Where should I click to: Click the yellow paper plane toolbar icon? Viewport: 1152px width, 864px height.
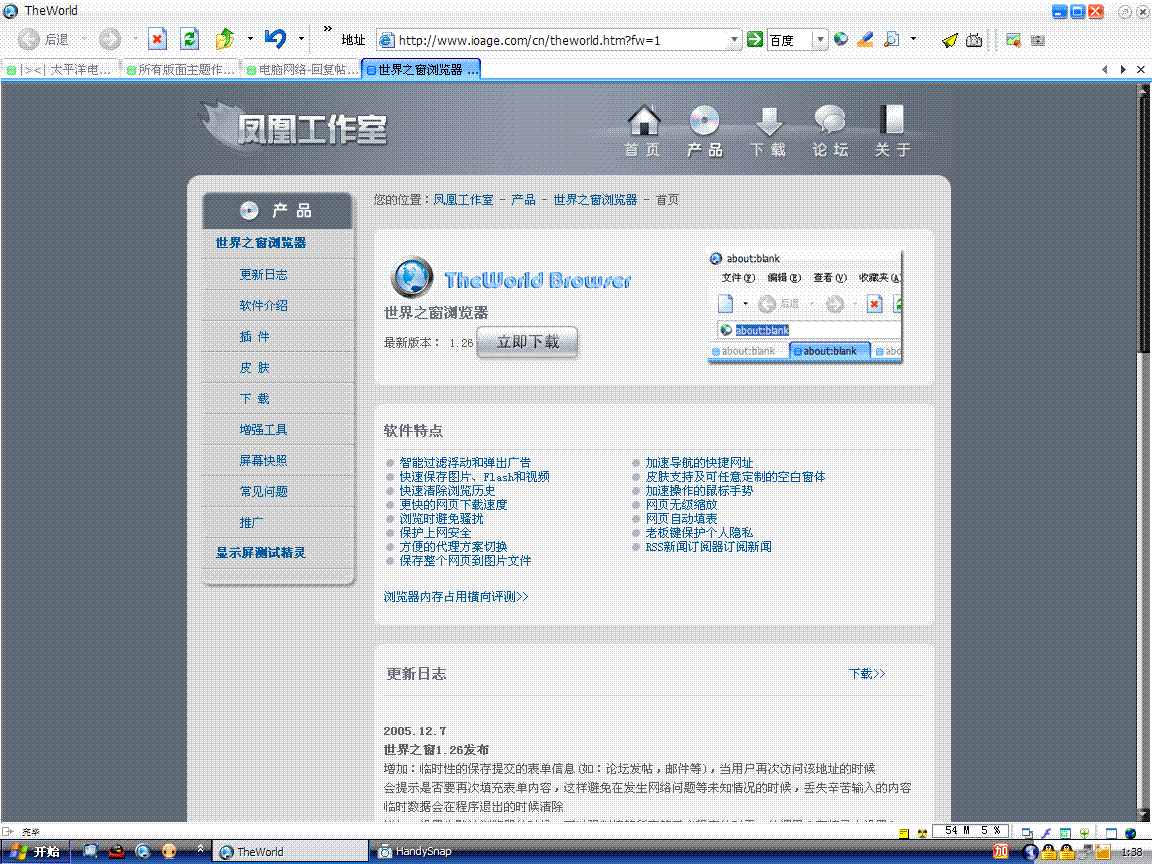point(949,40)
